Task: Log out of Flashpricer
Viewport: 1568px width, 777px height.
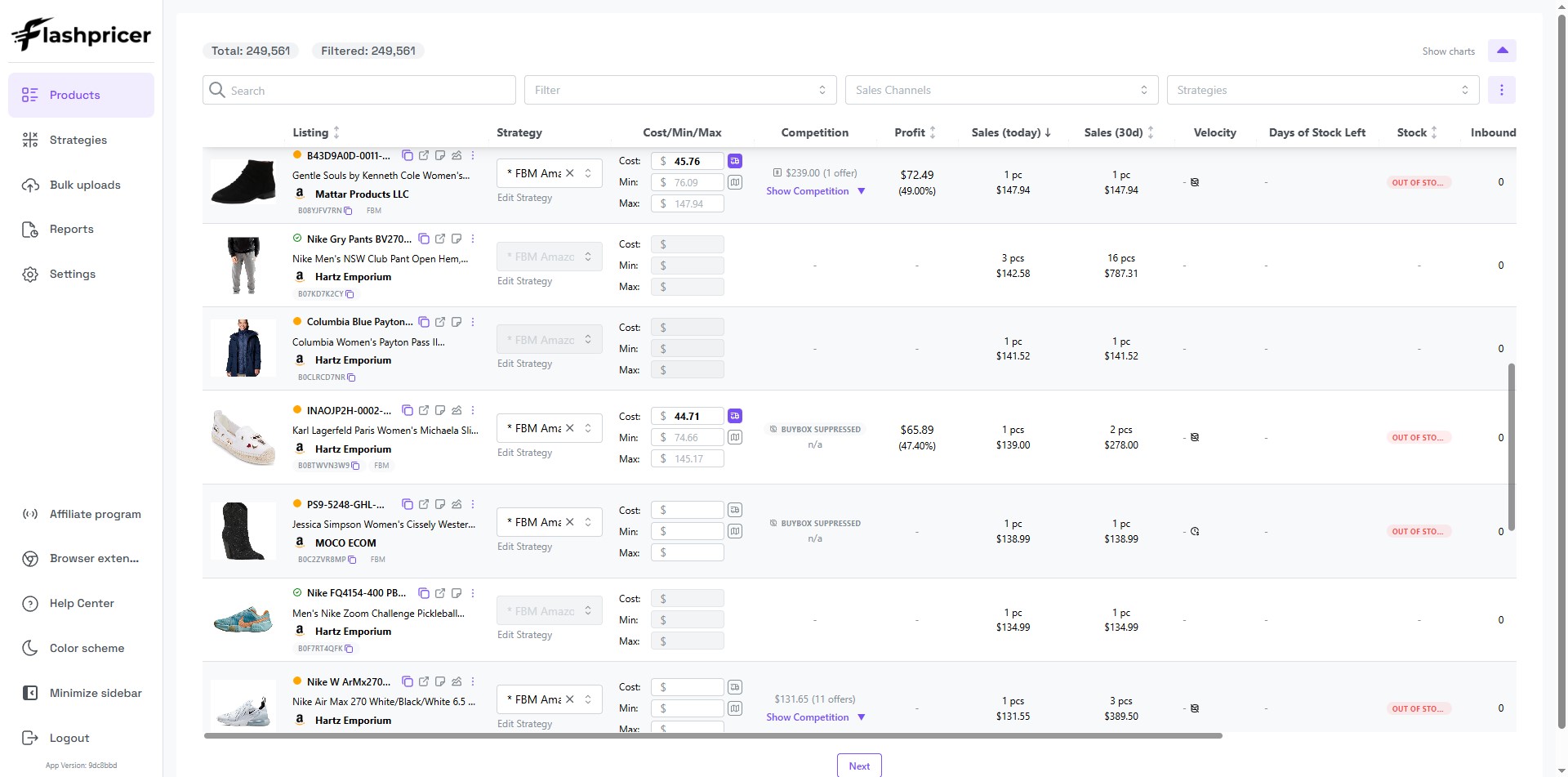Action: [81, 738]
